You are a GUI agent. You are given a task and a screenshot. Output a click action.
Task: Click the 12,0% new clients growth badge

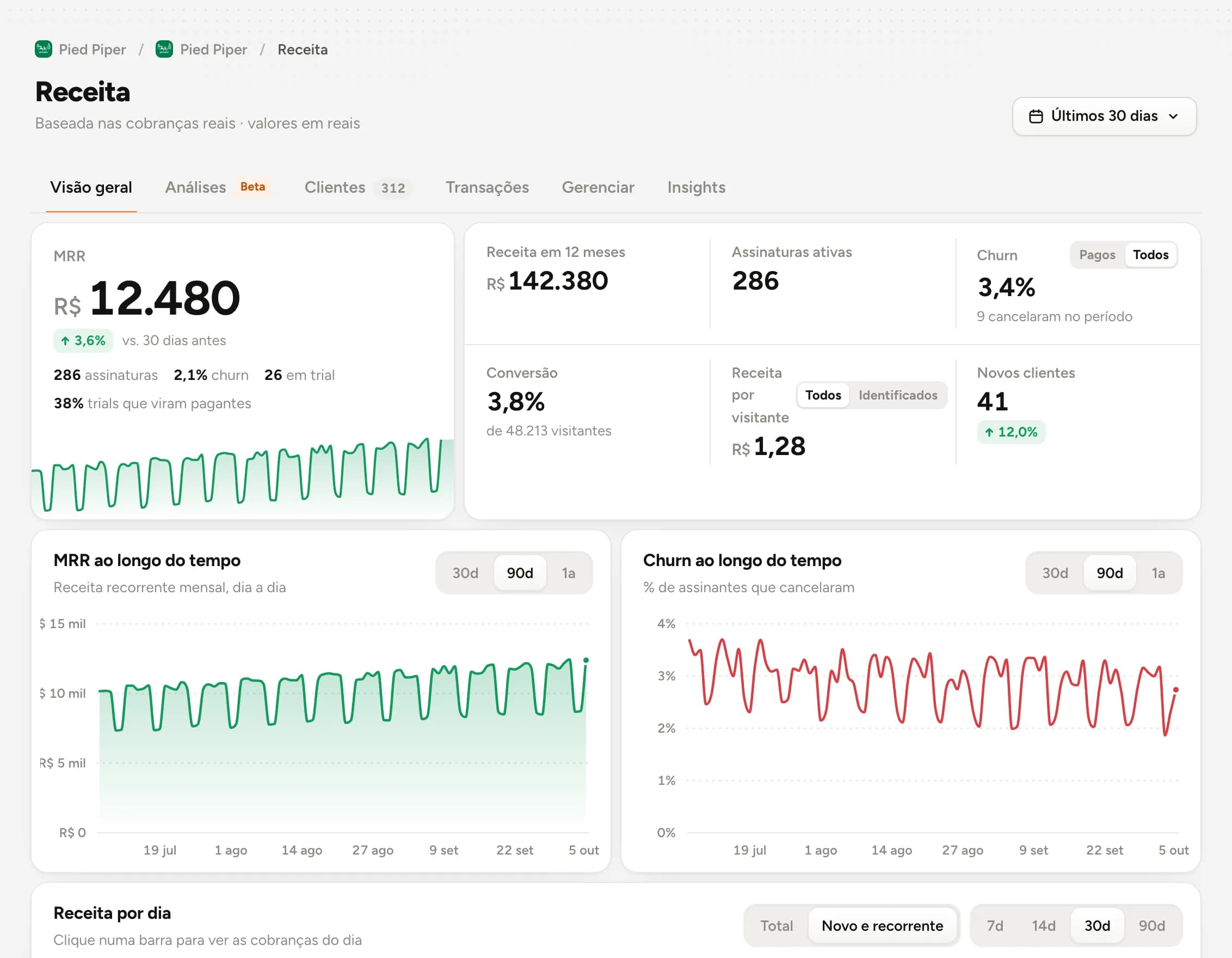coord(1011,432)
